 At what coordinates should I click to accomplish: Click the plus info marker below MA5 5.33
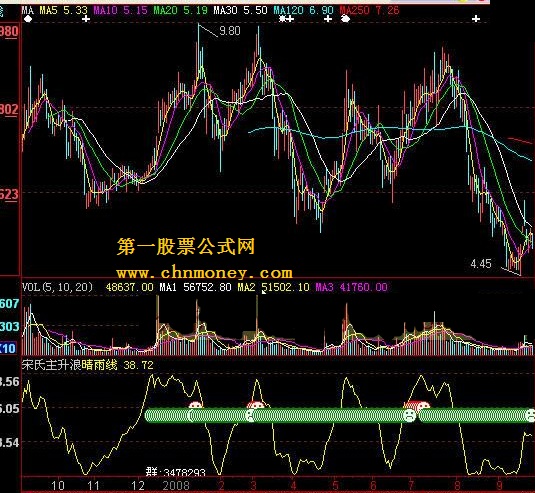point(86,19)
